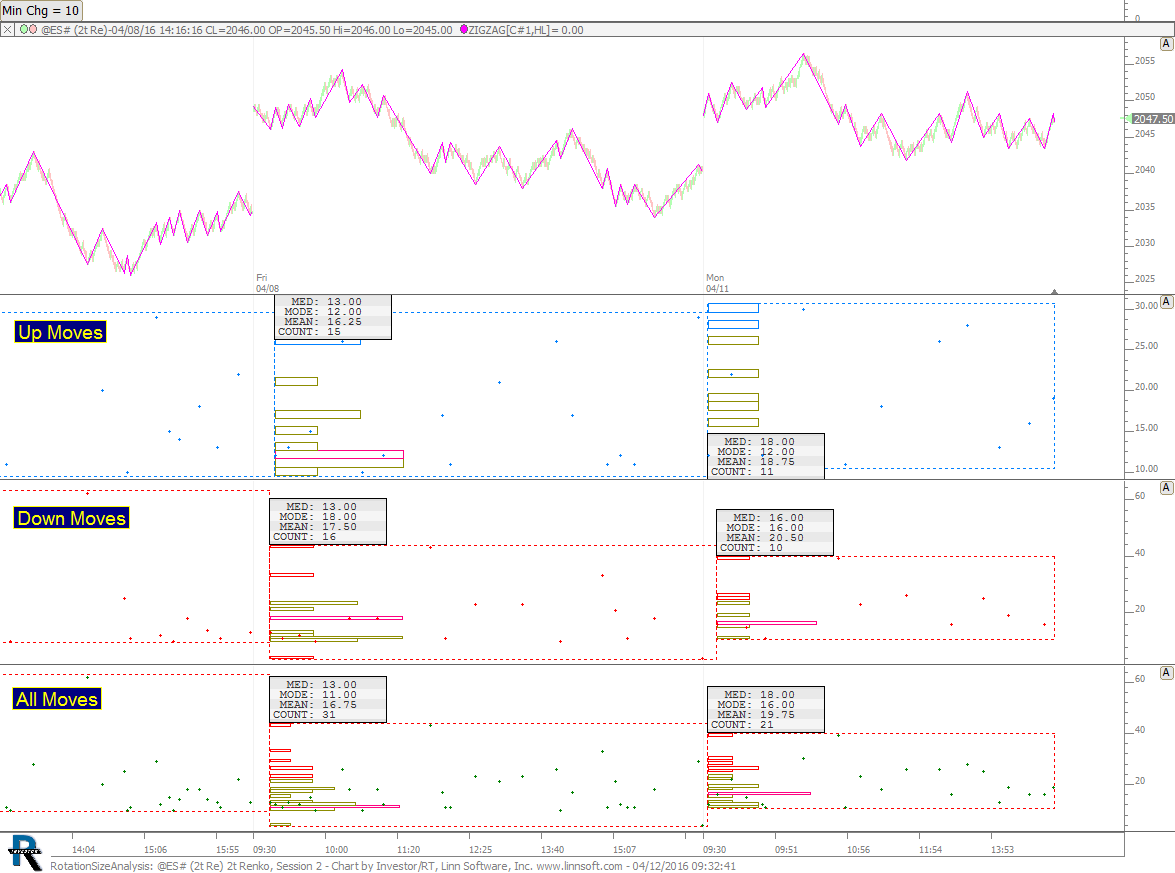
Task: Click the small gray triangle marker above Up Moves pane
Action: (1054, 291)
